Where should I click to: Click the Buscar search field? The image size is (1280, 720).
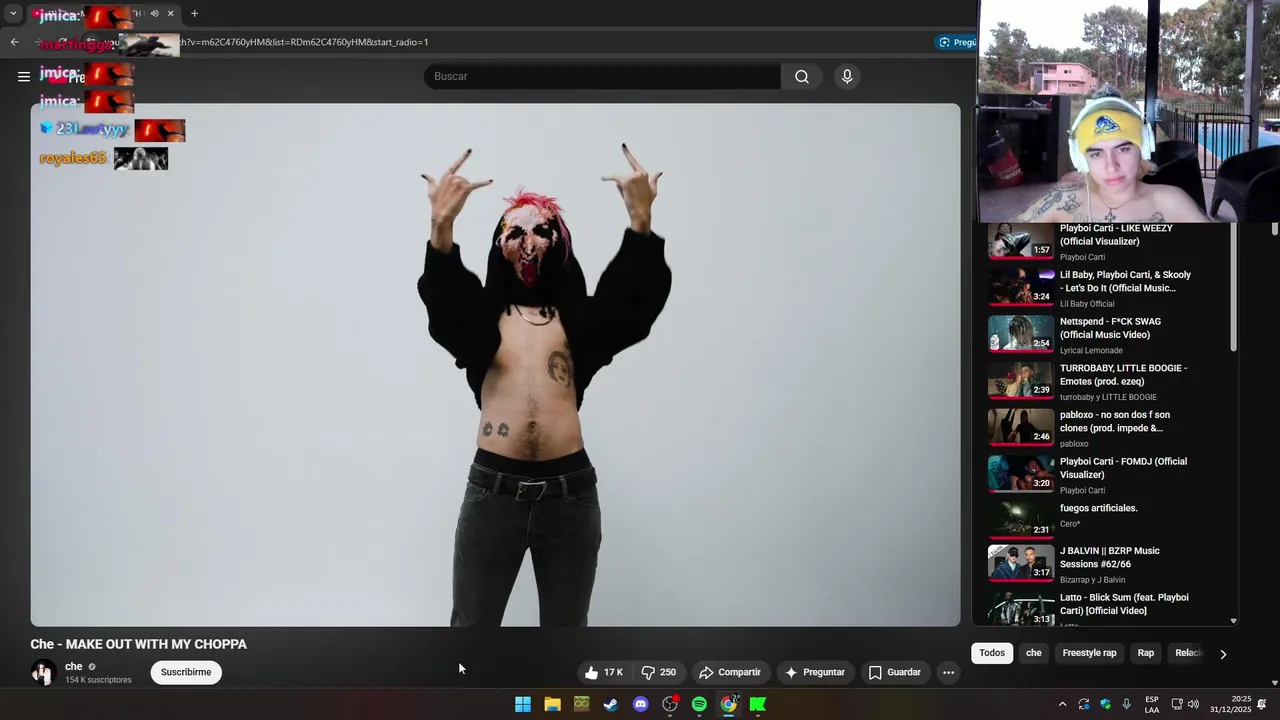[x=602, y=77]
